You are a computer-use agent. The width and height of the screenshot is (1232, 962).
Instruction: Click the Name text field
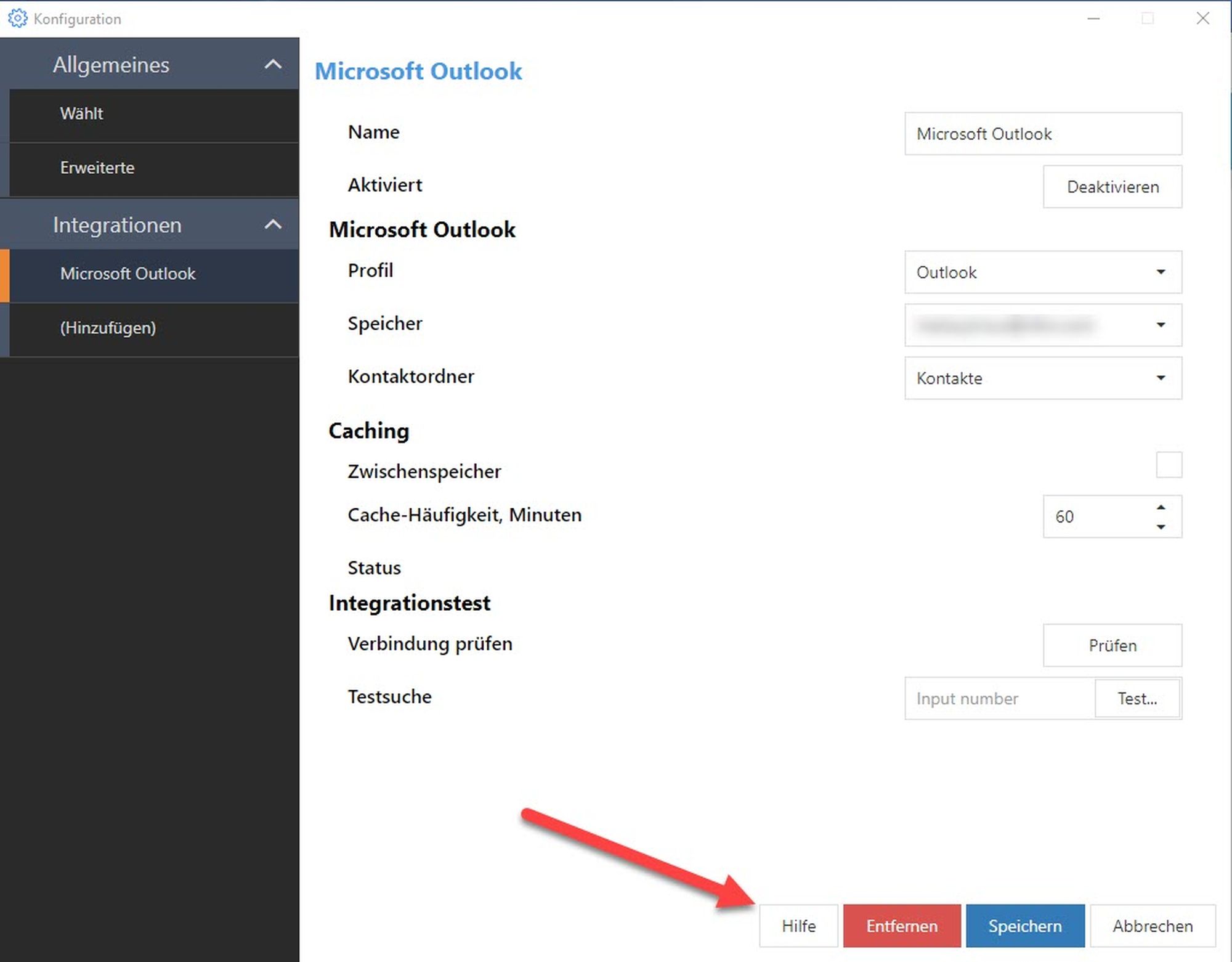click(1042, 134)
